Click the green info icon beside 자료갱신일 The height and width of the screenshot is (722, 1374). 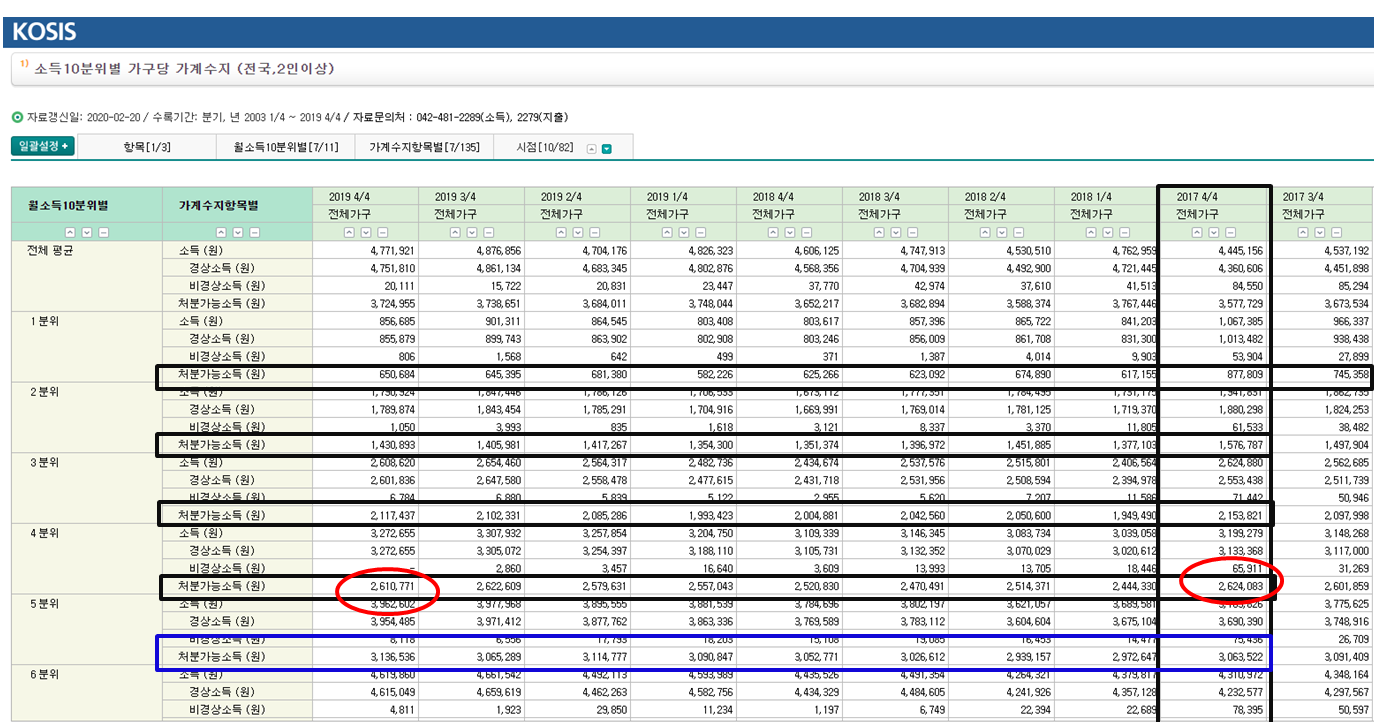(16, 117)
